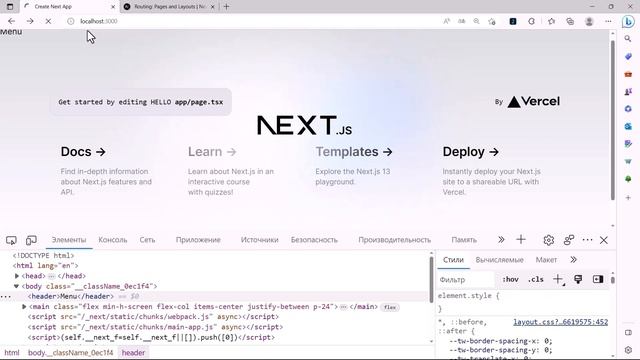Open the layout.css source link

560,322
